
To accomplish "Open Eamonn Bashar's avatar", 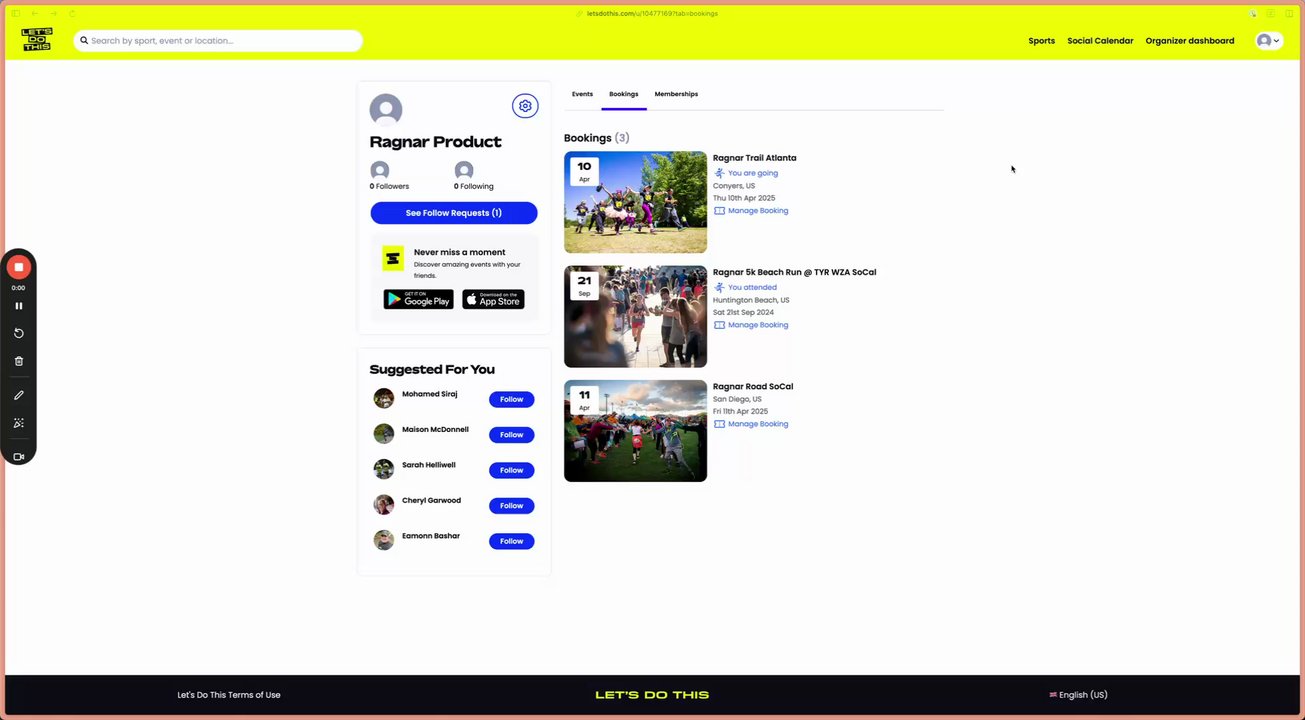I will pos(384,540).
